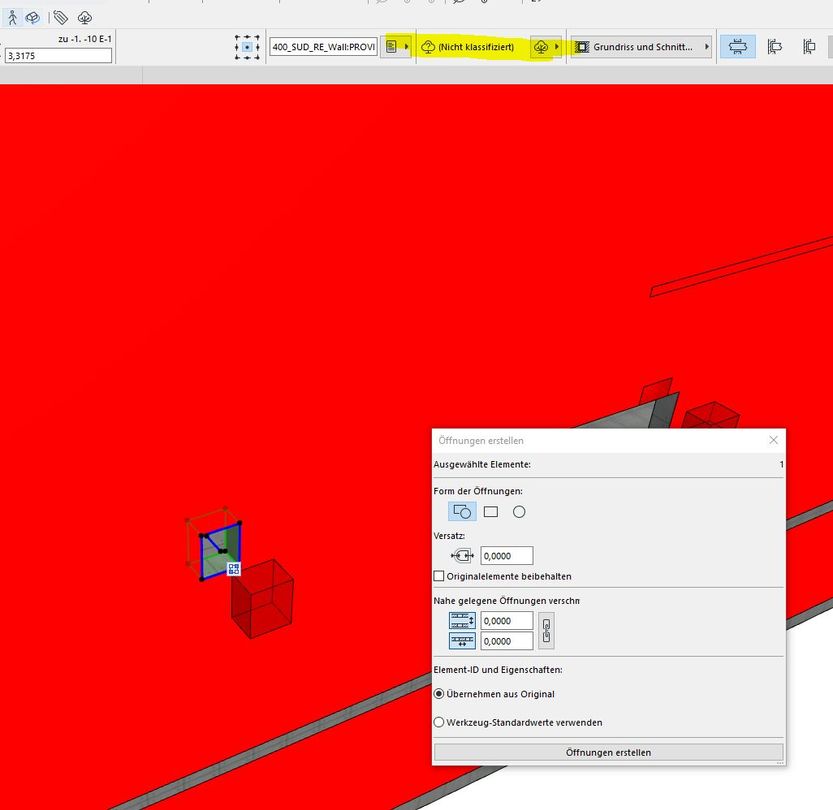Select the combined rectangle-circle opening shape

[x=462, y=511]
